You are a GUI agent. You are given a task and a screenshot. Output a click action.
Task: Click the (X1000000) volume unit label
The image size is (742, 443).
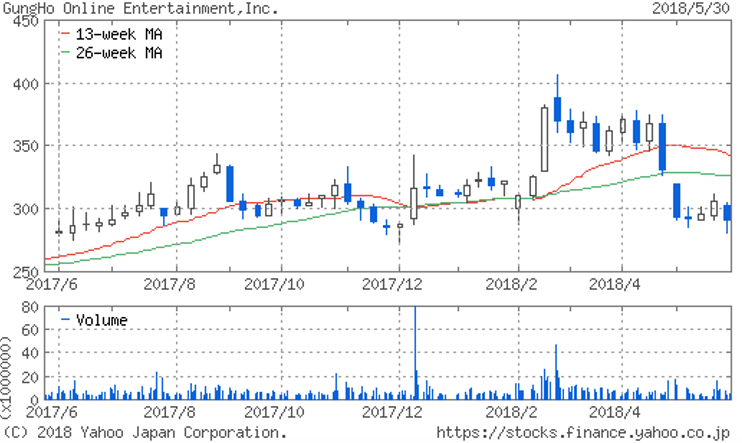(8, 350)
